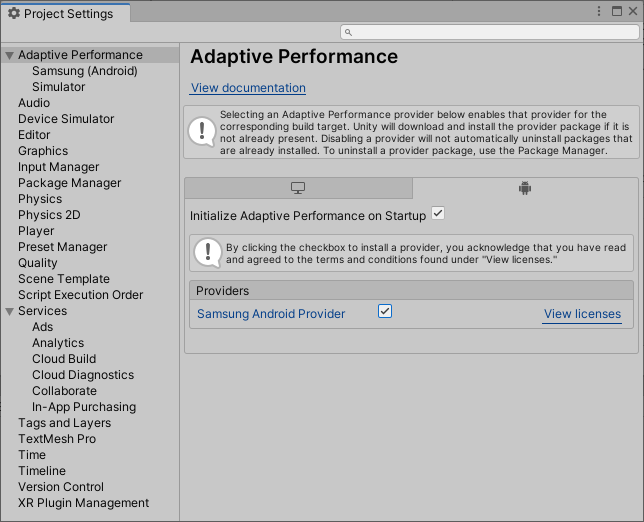Select the Android platform tab

525,188
